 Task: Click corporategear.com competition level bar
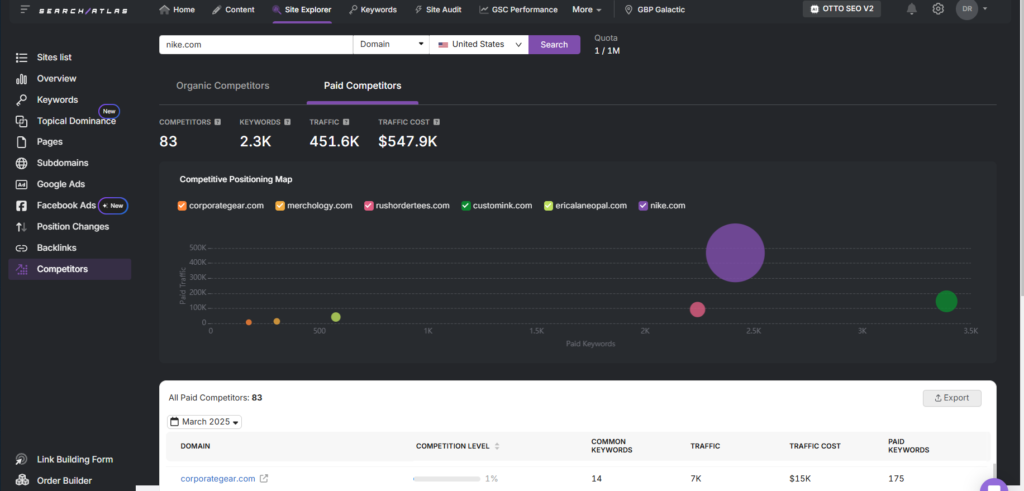(447, 479)
